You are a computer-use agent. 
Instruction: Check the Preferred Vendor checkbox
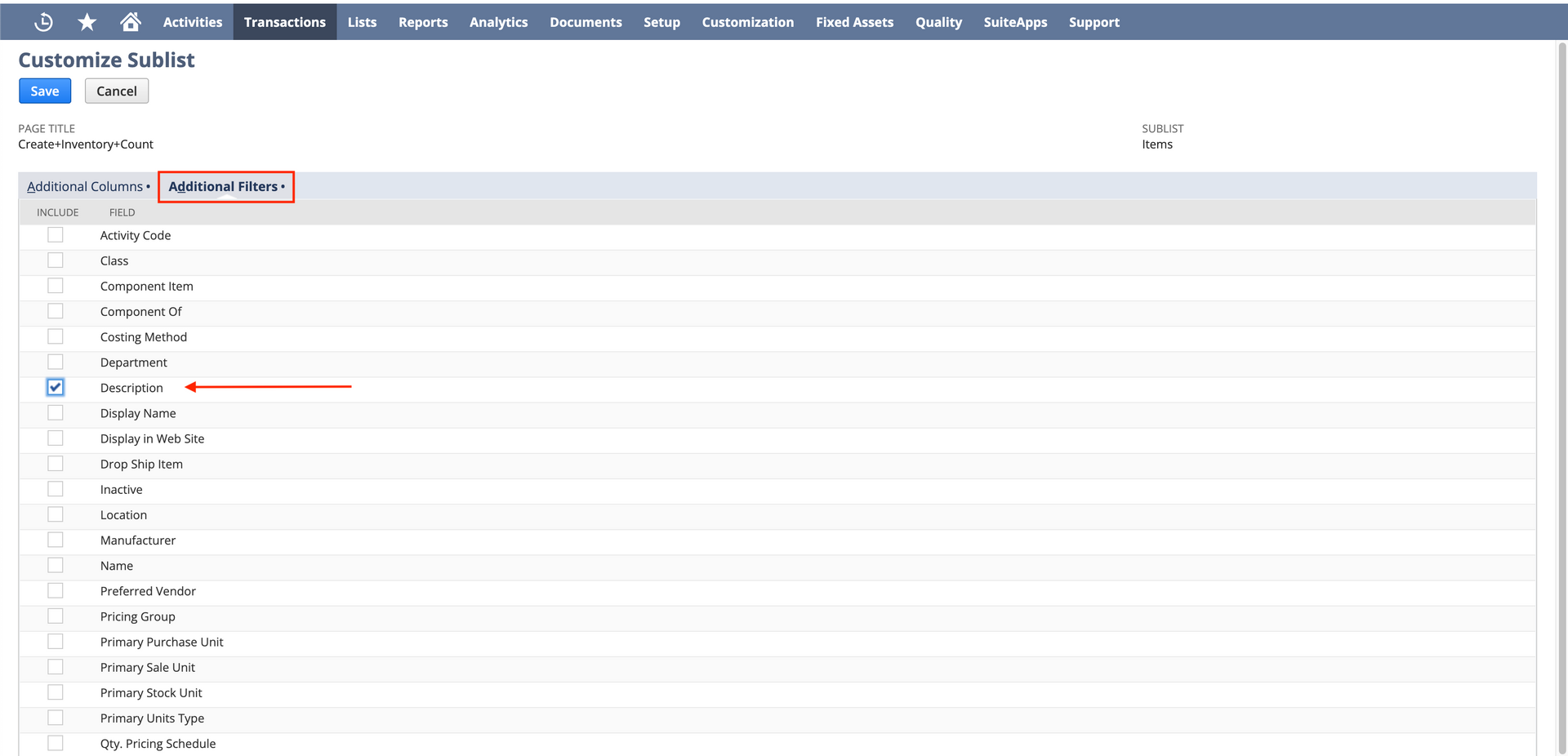(56, 590)
